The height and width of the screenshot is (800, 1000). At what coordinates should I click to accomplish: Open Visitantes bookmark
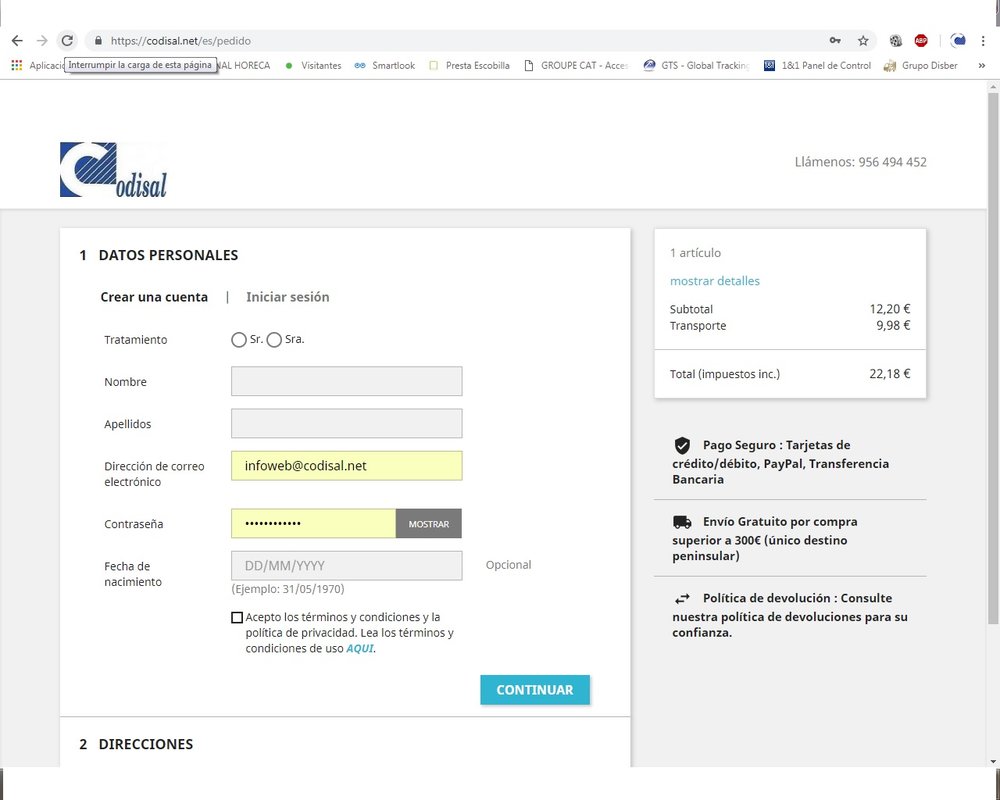coord(313,65)
